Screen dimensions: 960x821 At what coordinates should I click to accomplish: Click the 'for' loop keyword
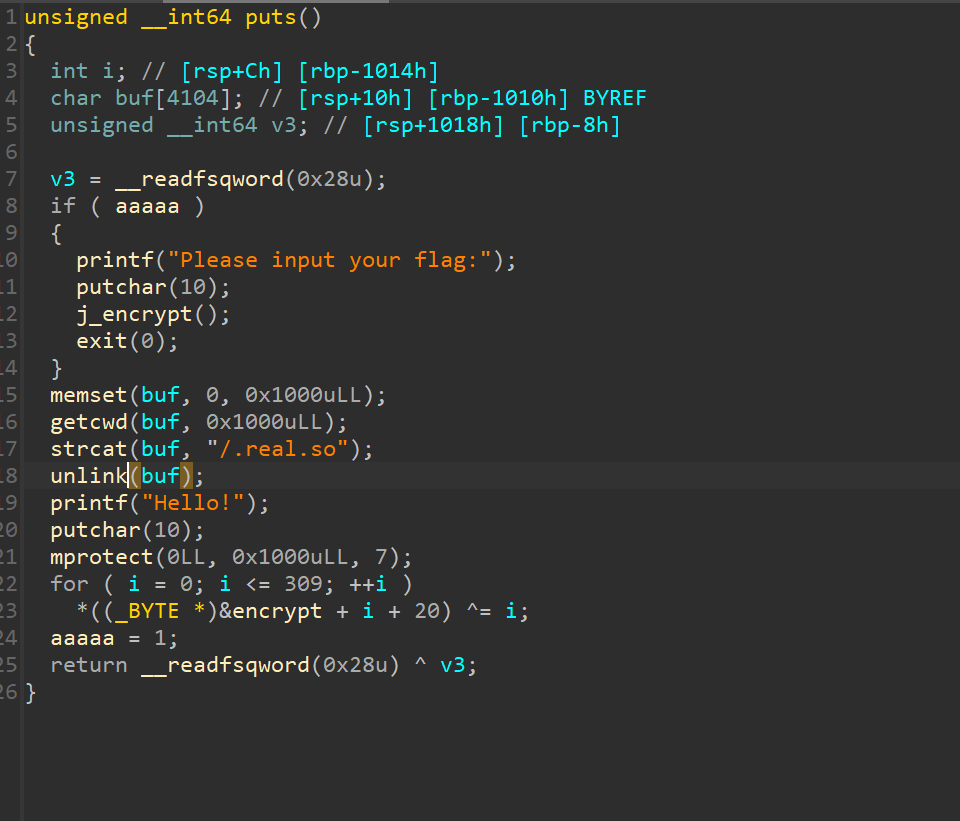(x=70, y=584)
